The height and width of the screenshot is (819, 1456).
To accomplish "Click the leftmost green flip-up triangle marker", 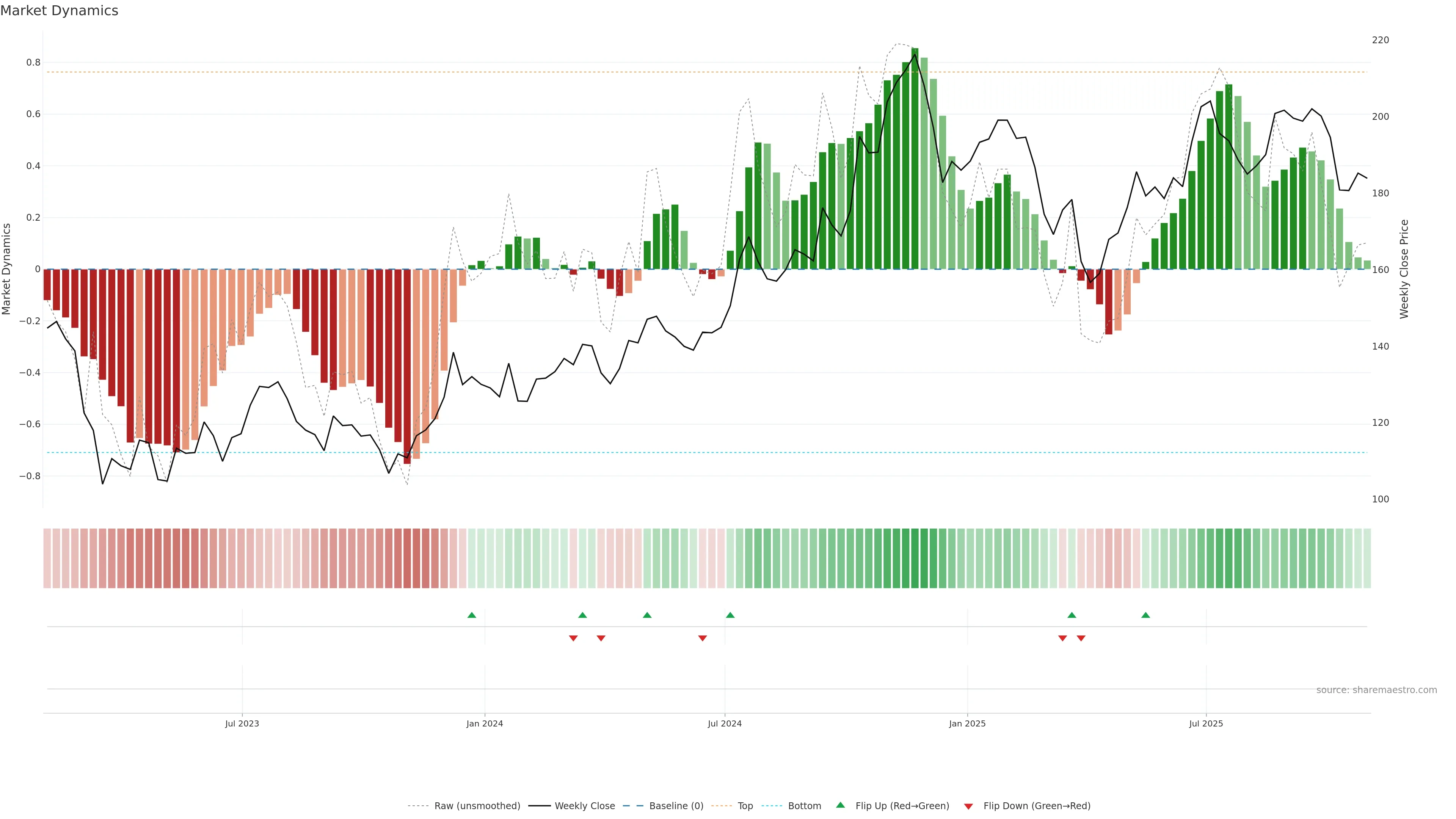I will [x=471, y=615].
